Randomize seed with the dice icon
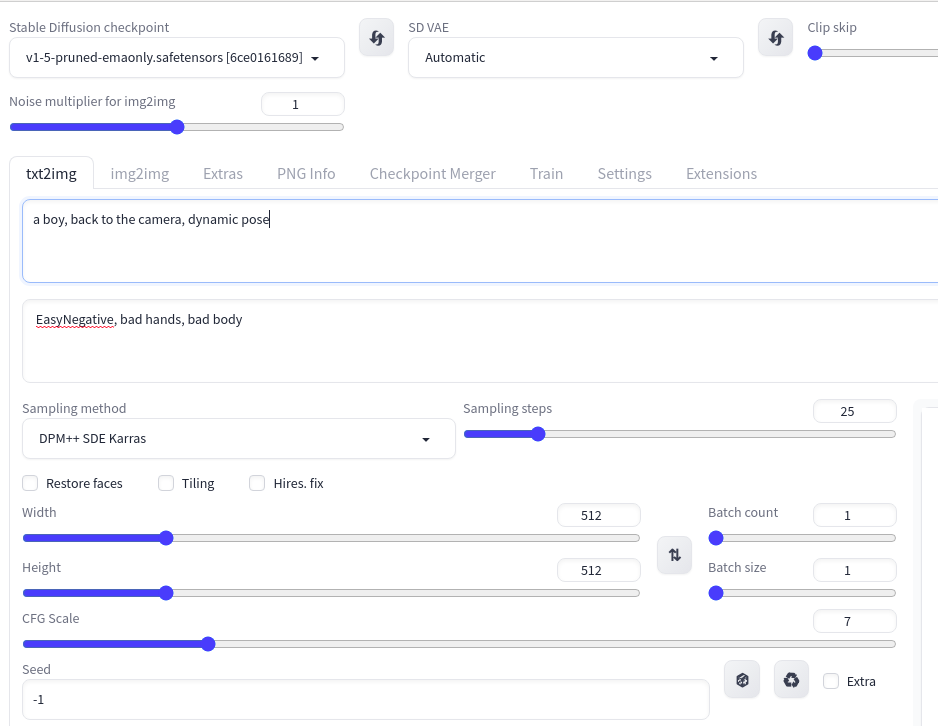Screen dimensions: 938x726 point(742,680)
